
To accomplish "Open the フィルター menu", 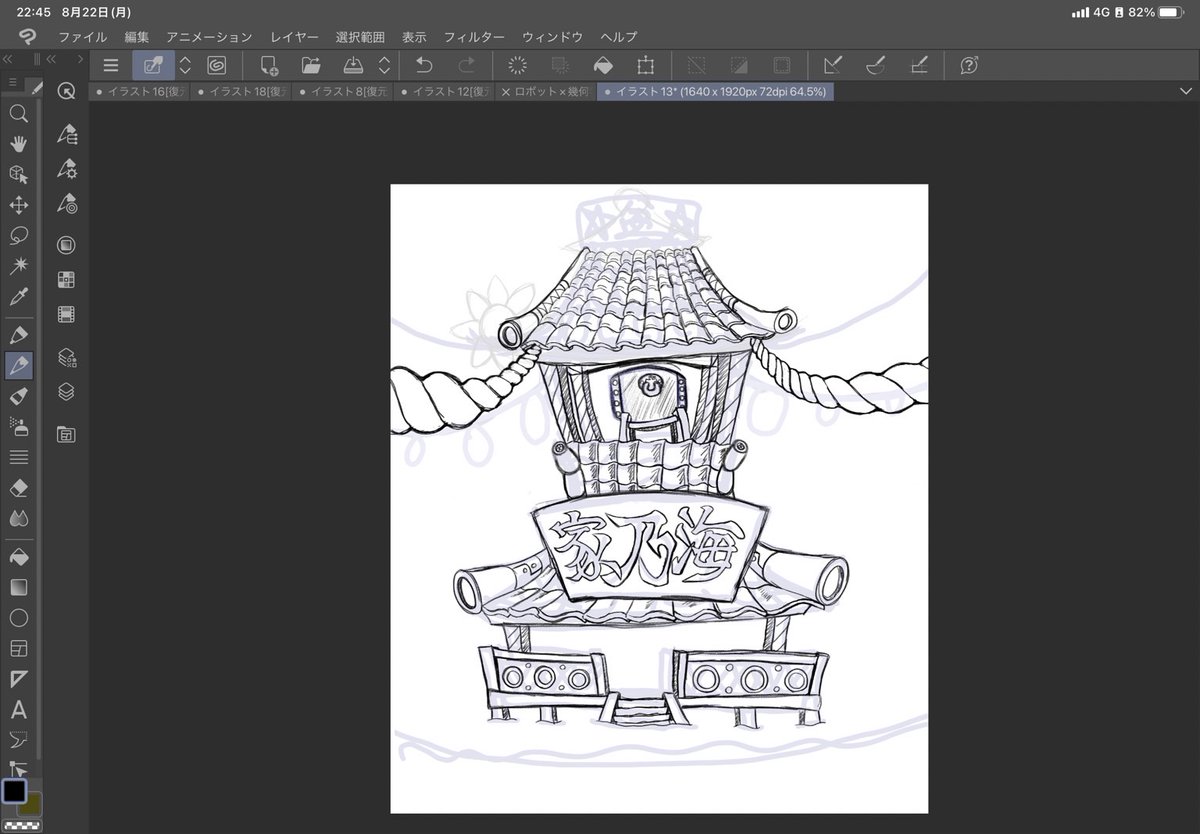I will tap(474, 37).
